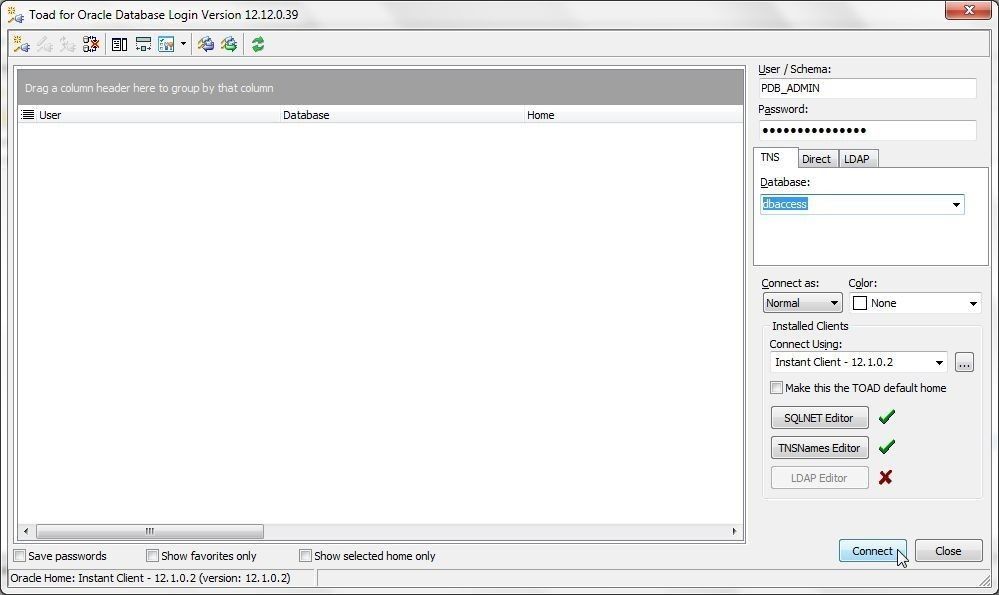This screenshot has height=595, width=999.
Task: Click the grid menu icon beside User header
Action: (x=27, y=115)
